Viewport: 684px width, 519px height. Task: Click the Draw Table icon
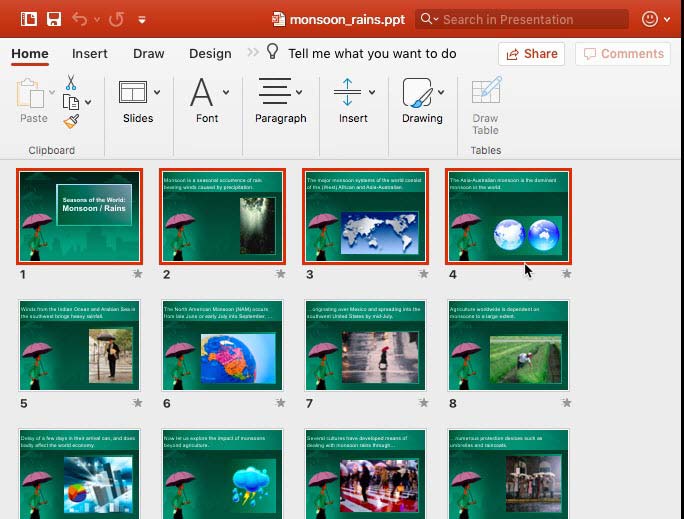tap(486, 90)
